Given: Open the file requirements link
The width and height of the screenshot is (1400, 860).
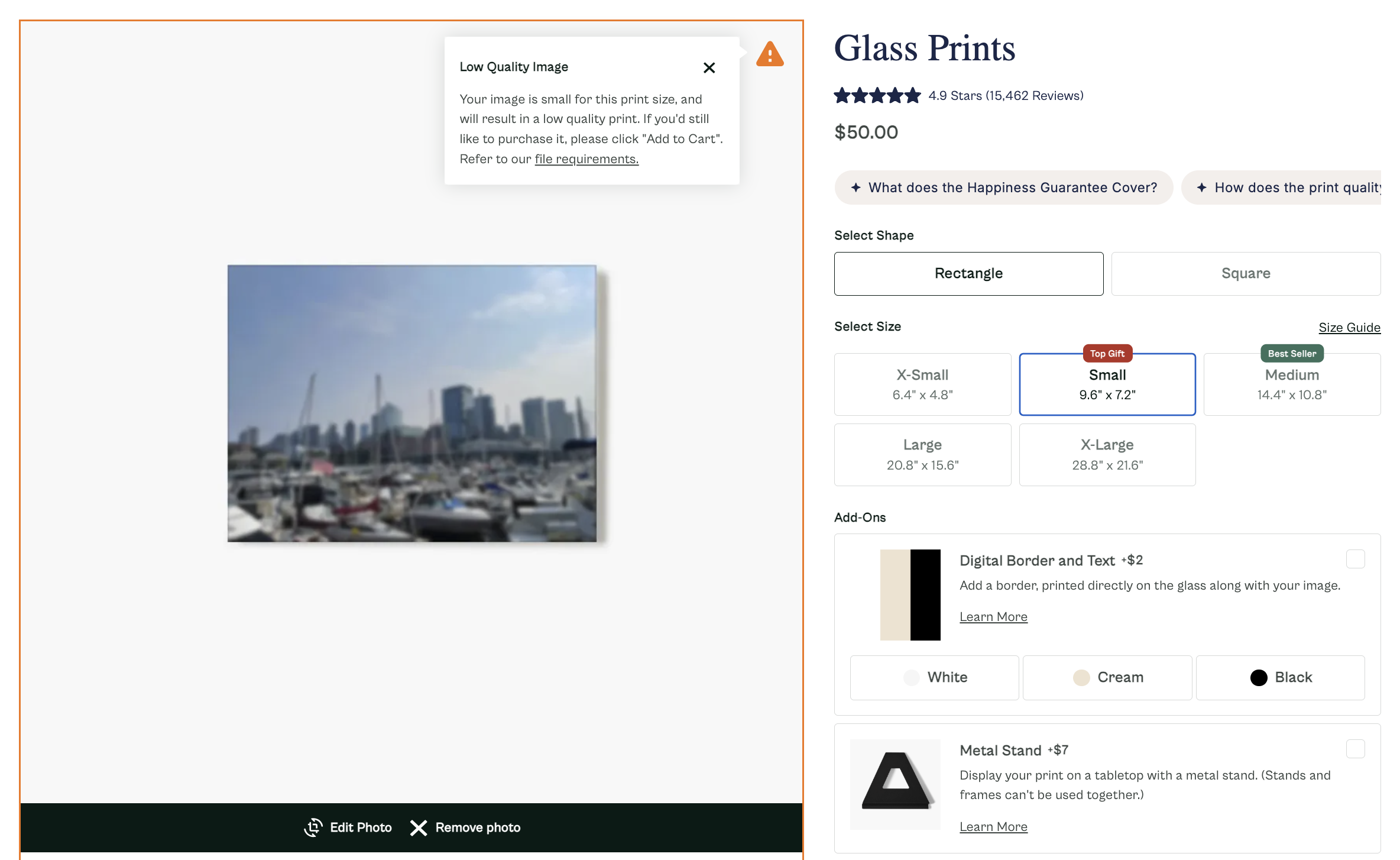Looking at the screenshot, I should pos(586,159).
